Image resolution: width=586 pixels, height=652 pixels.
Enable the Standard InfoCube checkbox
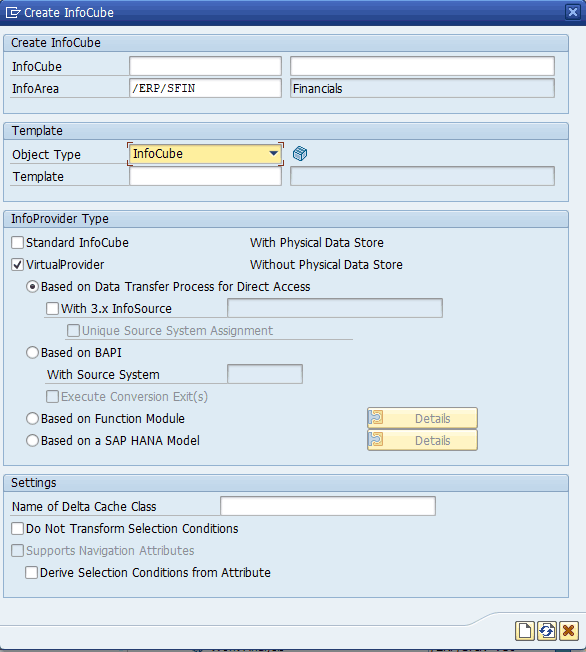pyautogui.click(x=17, y=242)
